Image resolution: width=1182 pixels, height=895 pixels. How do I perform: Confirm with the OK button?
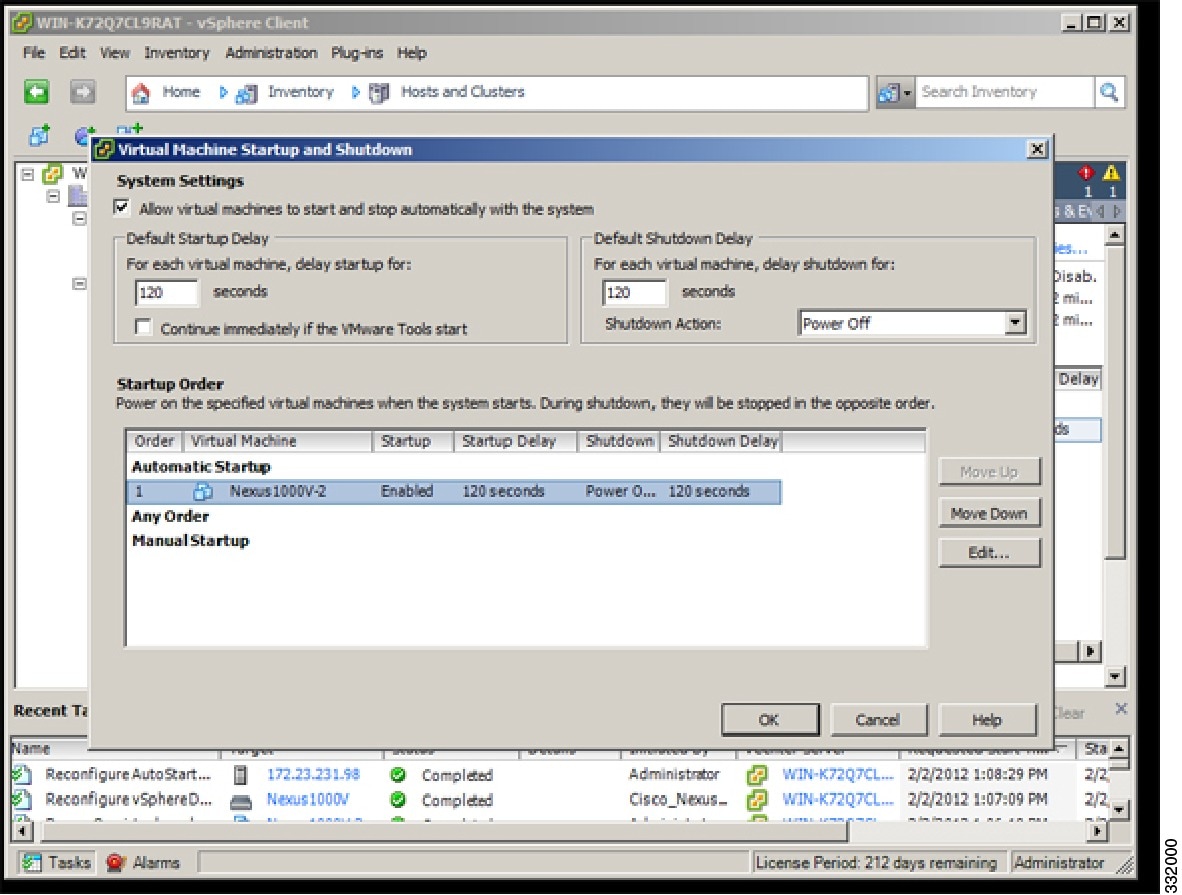(x=770, y=719)
